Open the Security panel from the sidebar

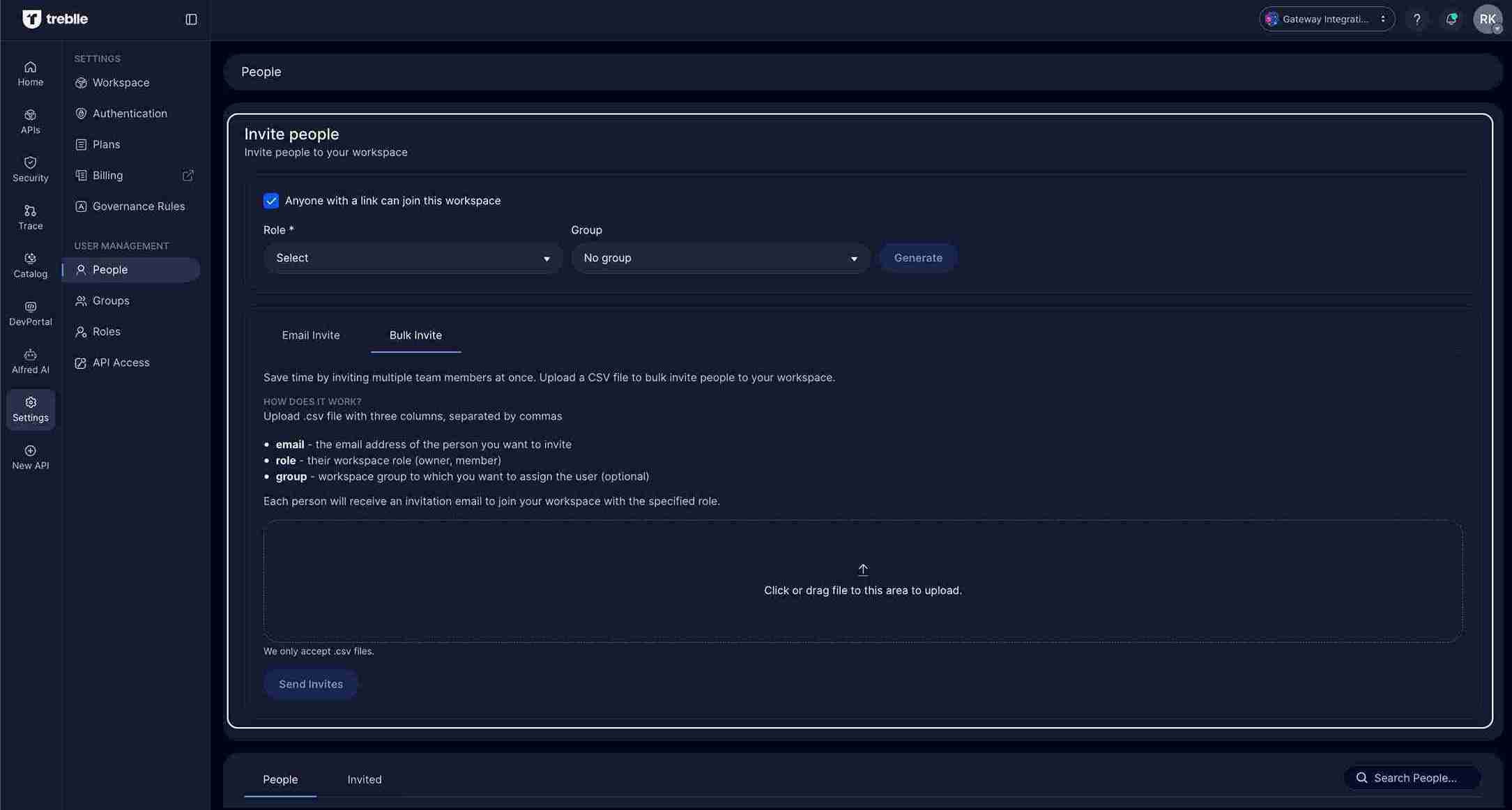30,168
